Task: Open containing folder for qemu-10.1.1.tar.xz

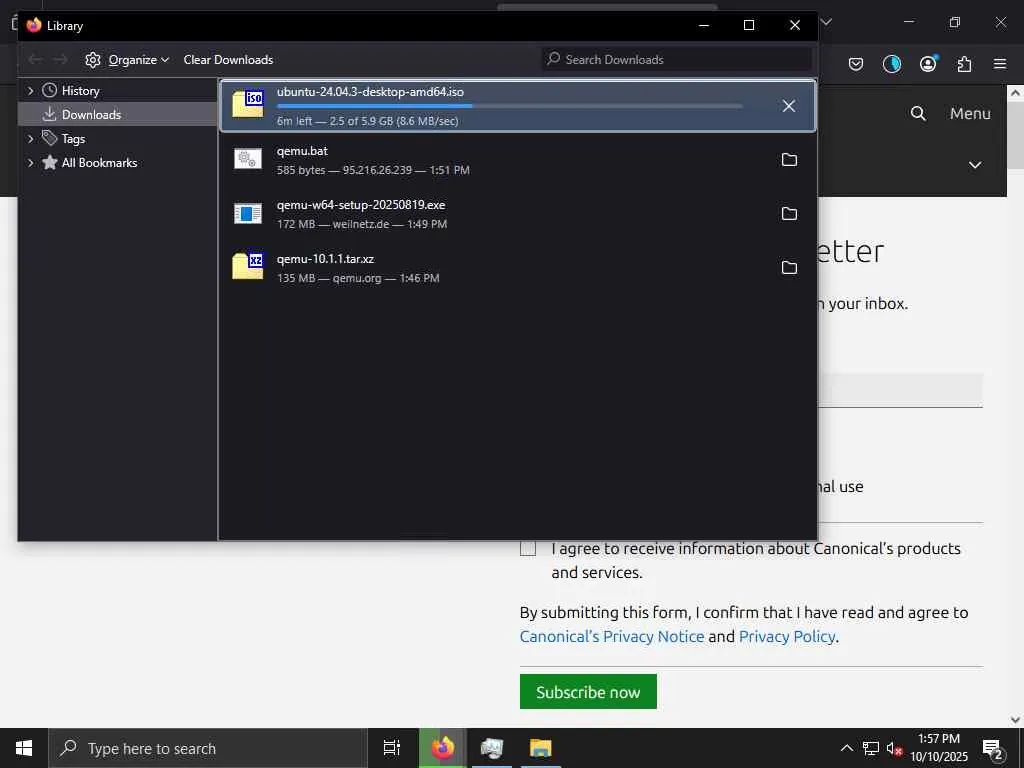Action: 789,268
